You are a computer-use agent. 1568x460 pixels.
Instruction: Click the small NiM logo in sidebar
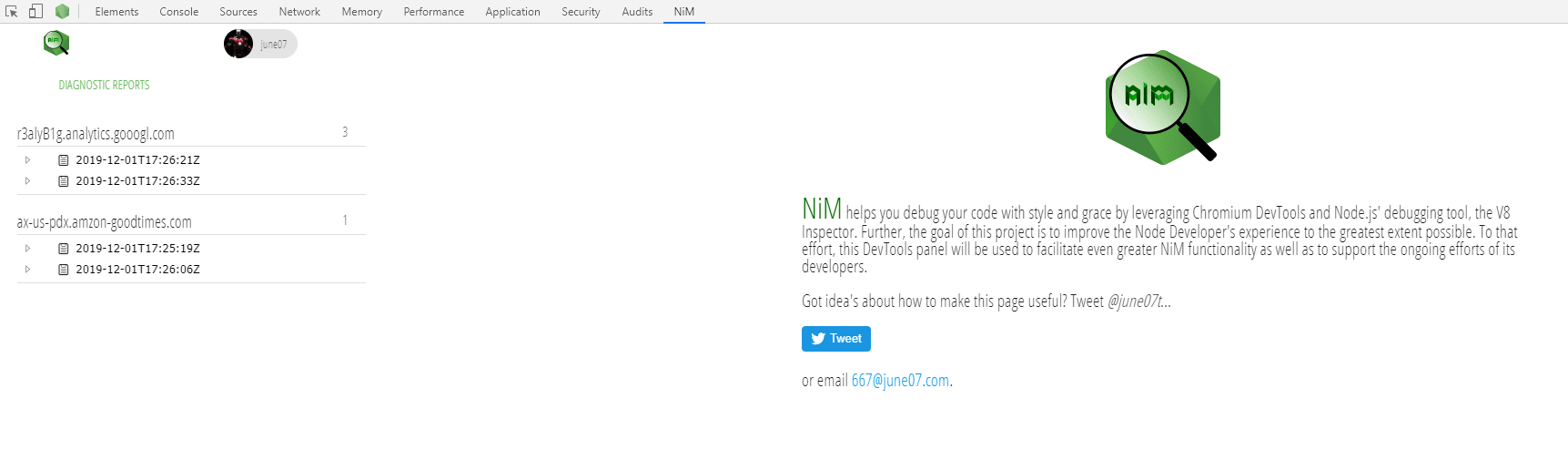click(56, 43)
